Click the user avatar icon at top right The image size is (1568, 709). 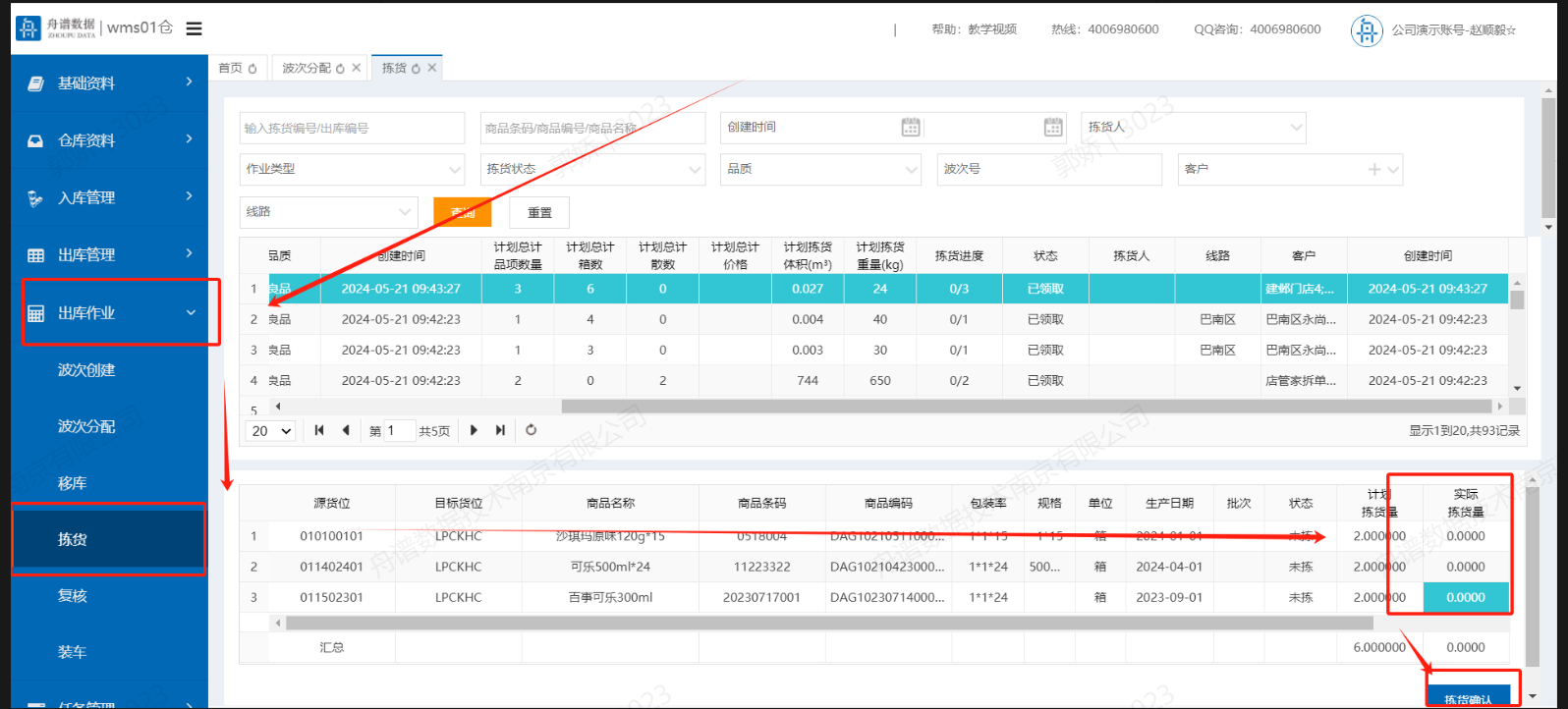click(x=1366, y=30)
